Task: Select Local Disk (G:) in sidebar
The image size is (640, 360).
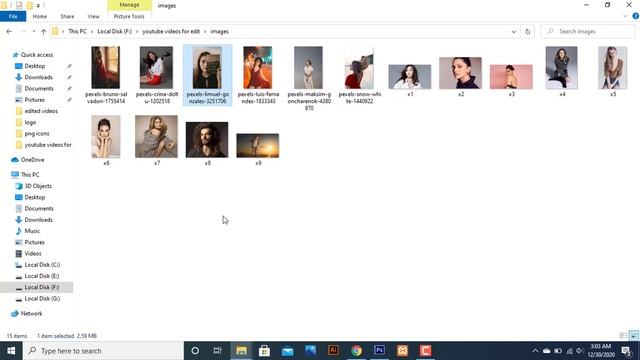Action: [42, 299]
